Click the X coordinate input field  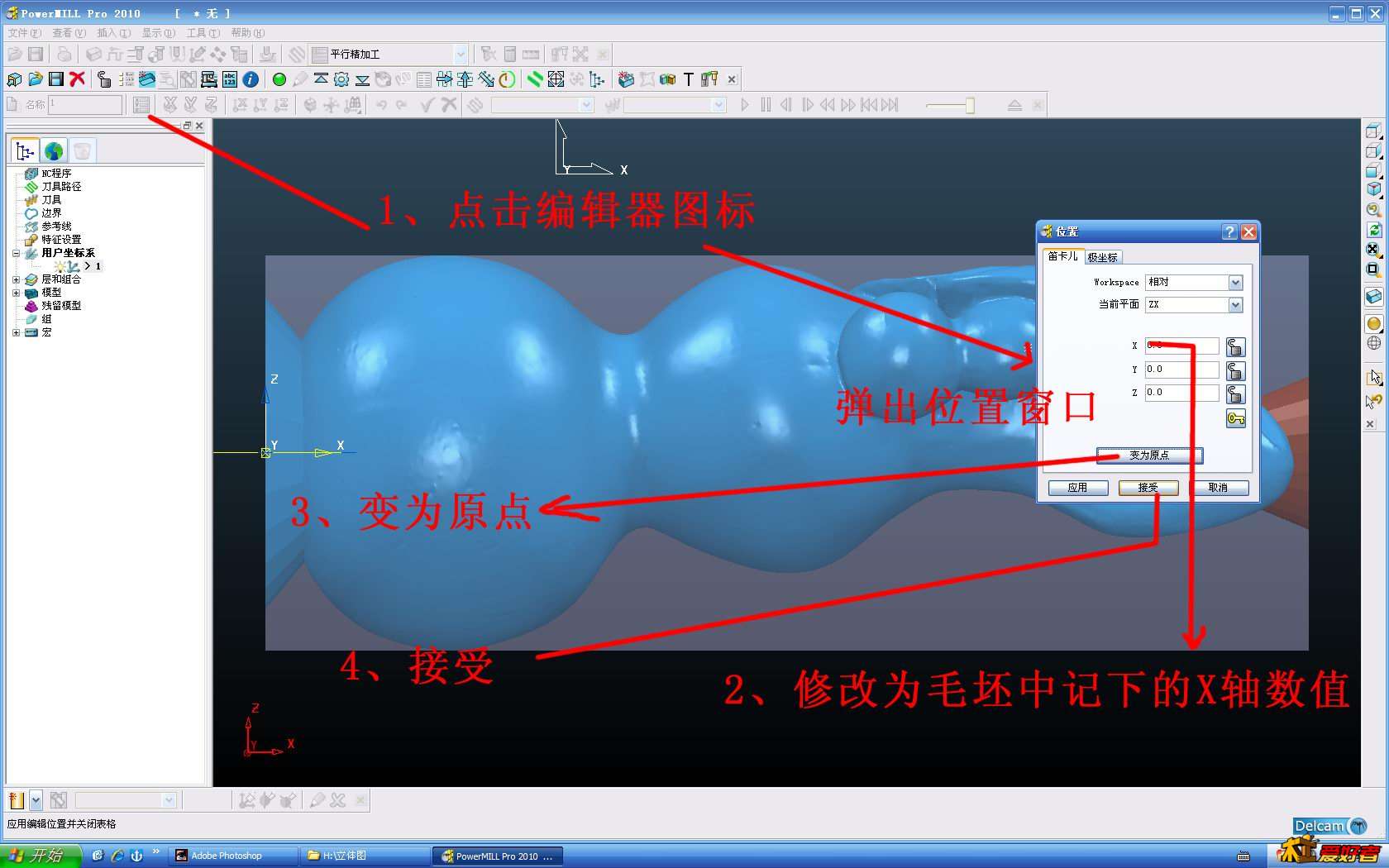coord(1181,346)
